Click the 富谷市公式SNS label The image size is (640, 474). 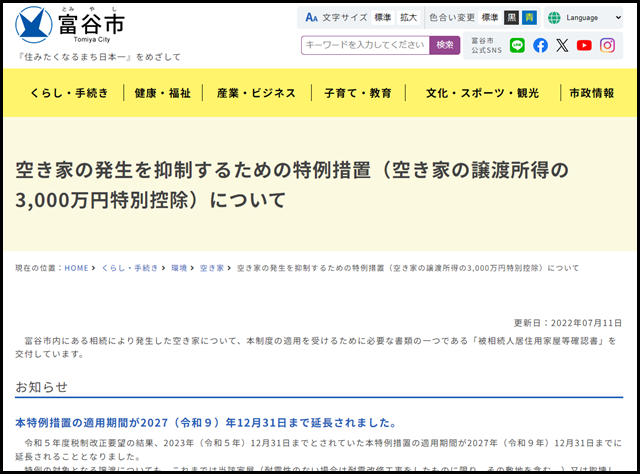[x=487, y=45]
